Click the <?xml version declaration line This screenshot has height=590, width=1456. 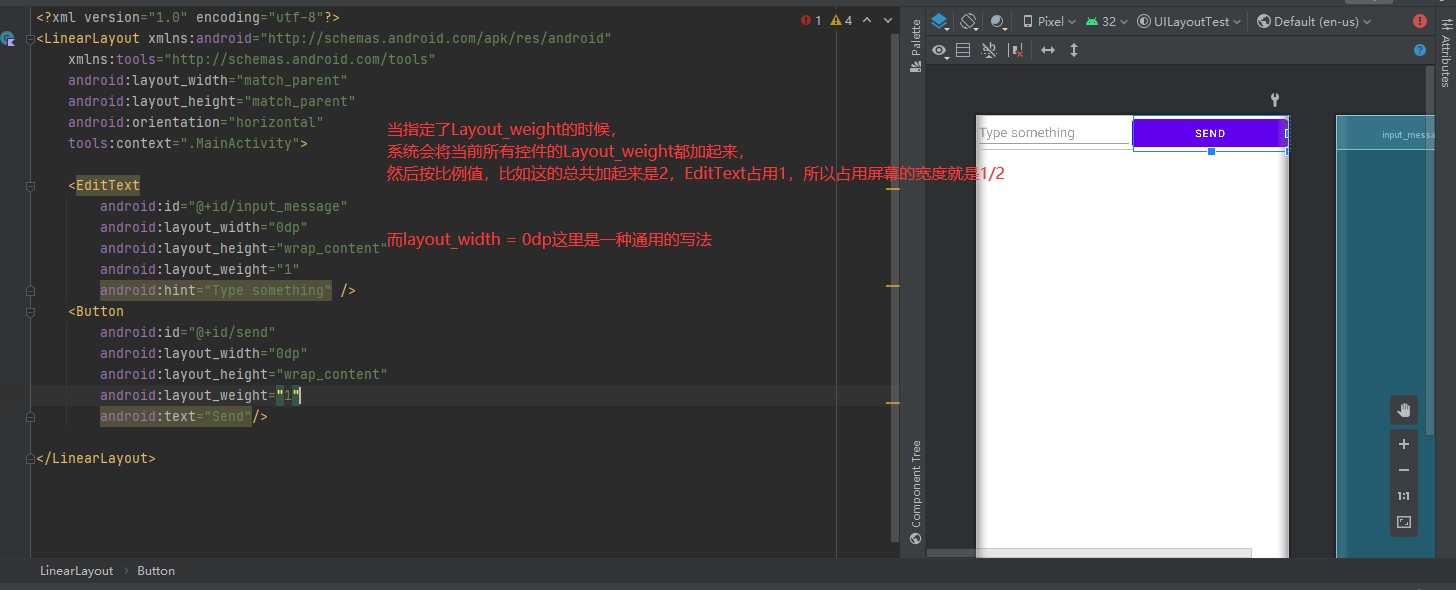coord(187,18)
